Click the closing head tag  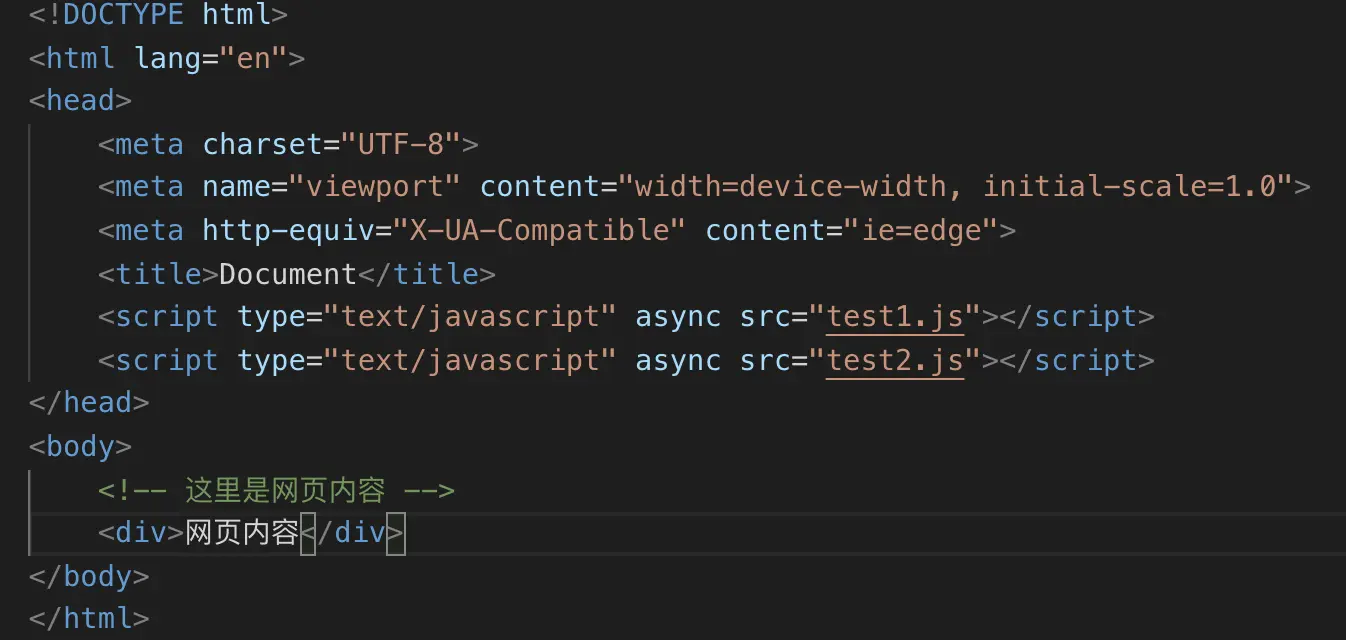pyautogui.click(x=89, y=403)
